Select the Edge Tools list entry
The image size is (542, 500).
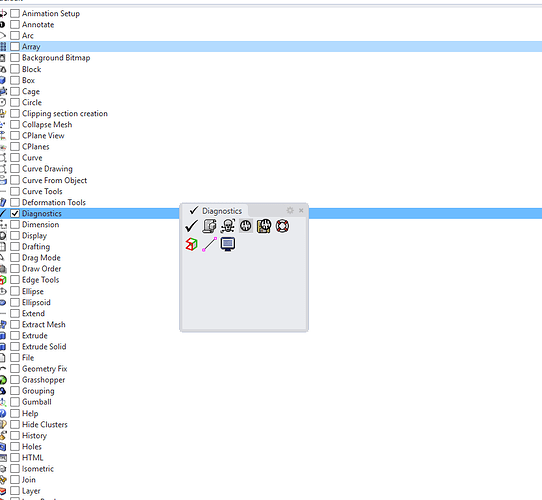click(x=40, y=280)
